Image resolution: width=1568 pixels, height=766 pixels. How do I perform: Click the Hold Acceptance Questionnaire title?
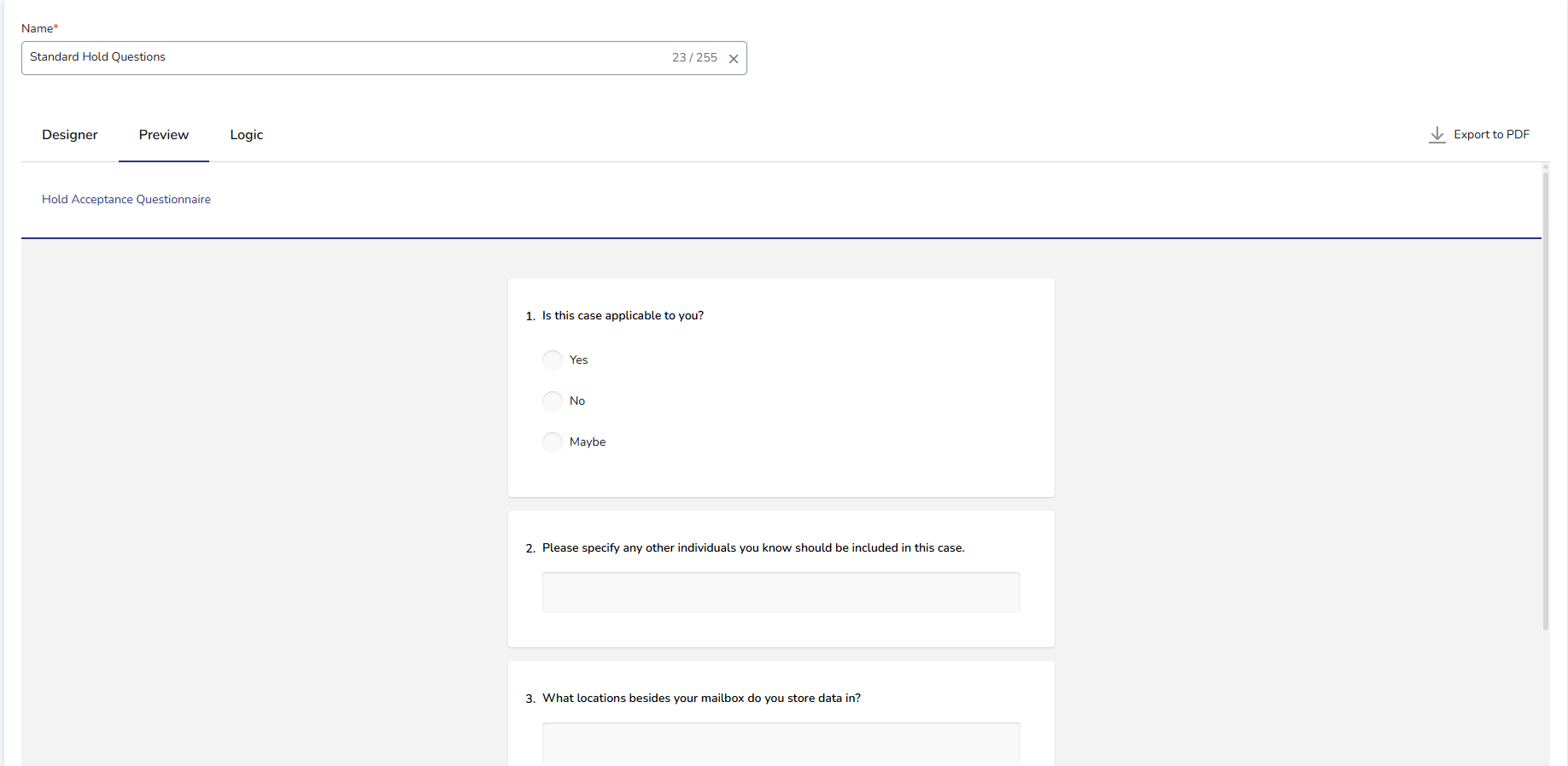point(126,200)
